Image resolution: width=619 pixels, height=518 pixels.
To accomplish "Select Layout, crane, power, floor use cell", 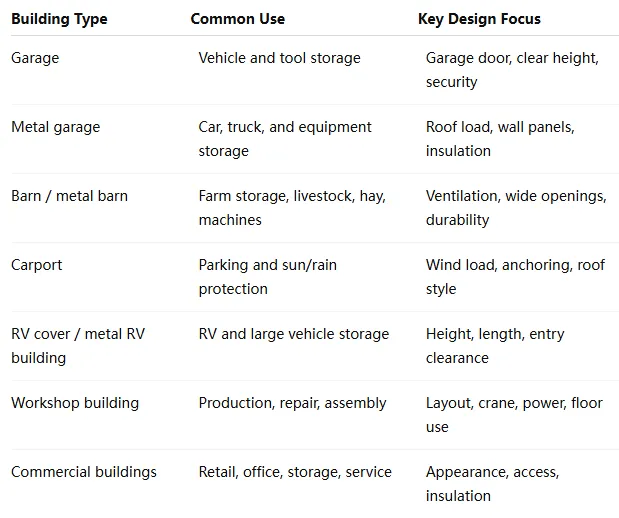I will (x=514, y=415).
